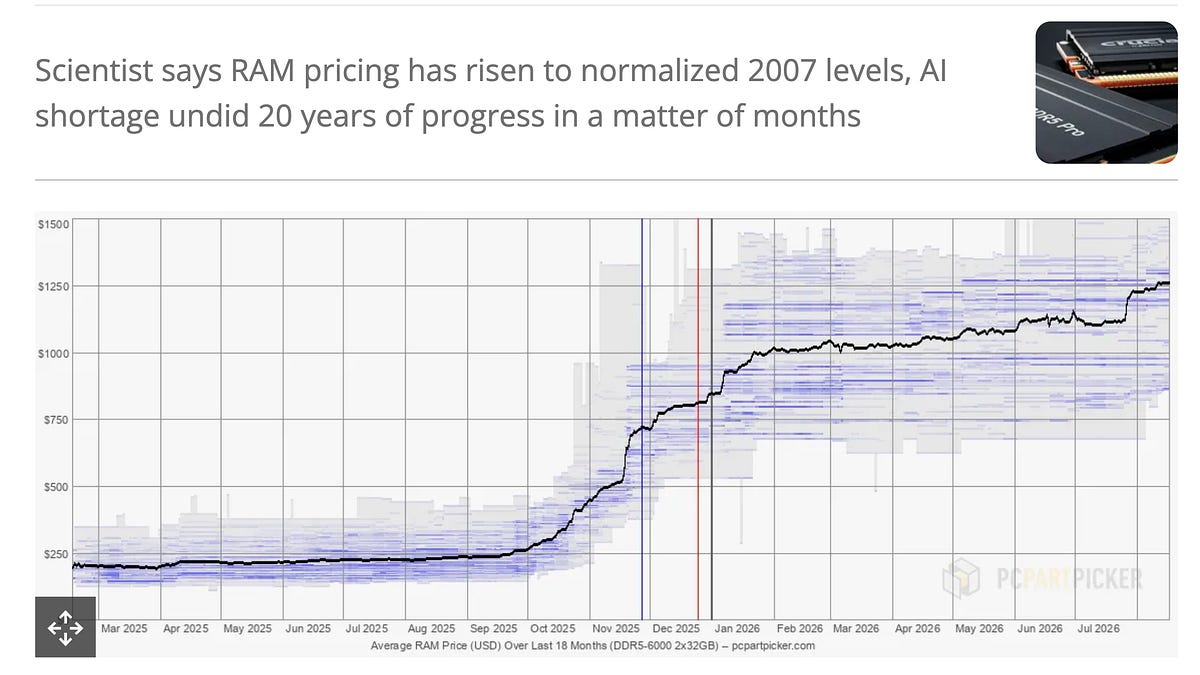This screenshot has width=1200, height=675.
Task: Click the Jan 2026 date label
Action: [x=738, y=629]
